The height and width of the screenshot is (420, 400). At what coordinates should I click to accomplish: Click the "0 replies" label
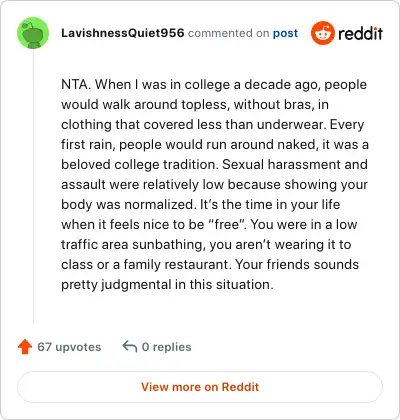(167, 347)
